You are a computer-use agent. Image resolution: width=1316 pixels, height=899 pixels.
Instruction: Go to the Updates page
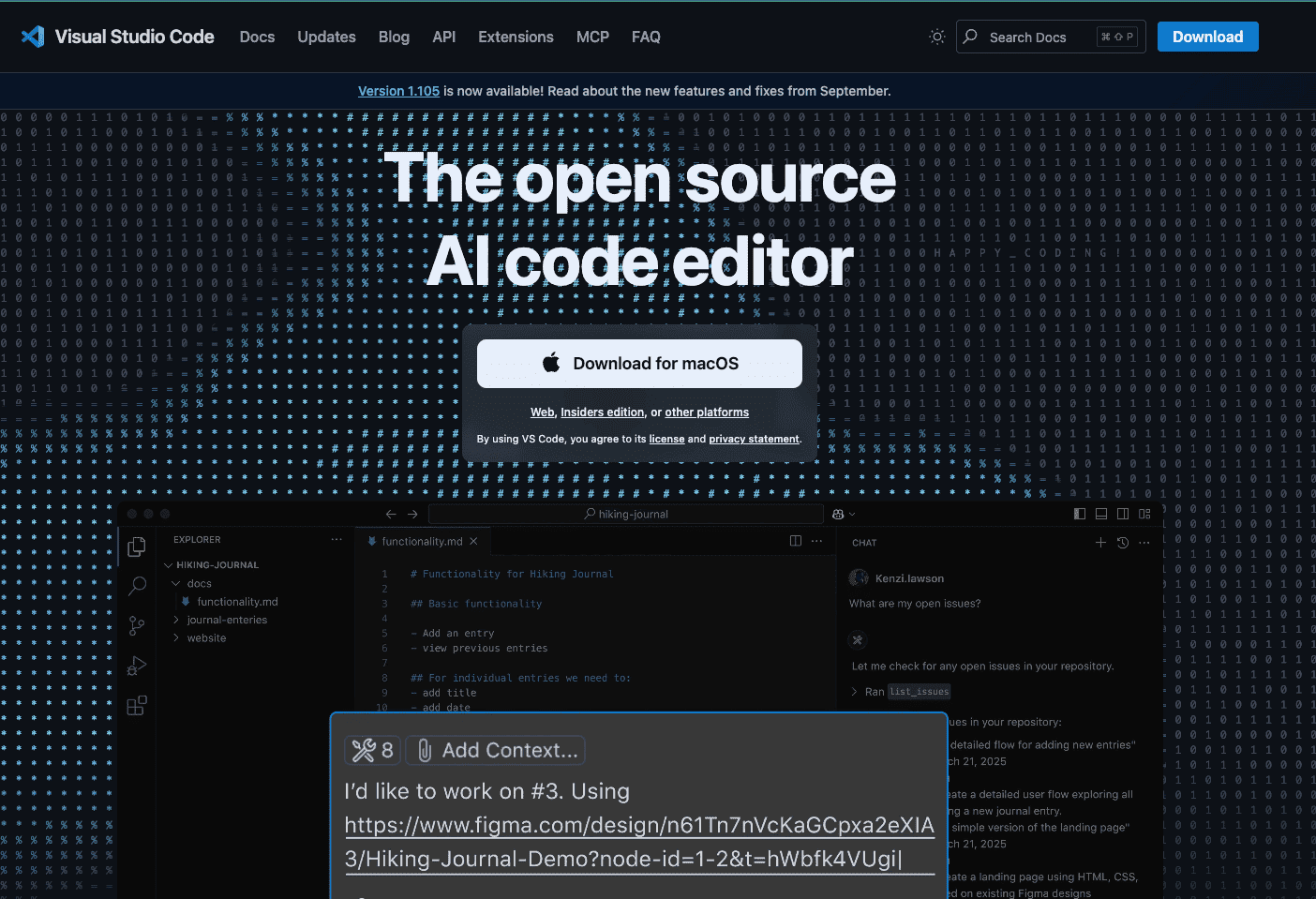click(x=326, y=37)
